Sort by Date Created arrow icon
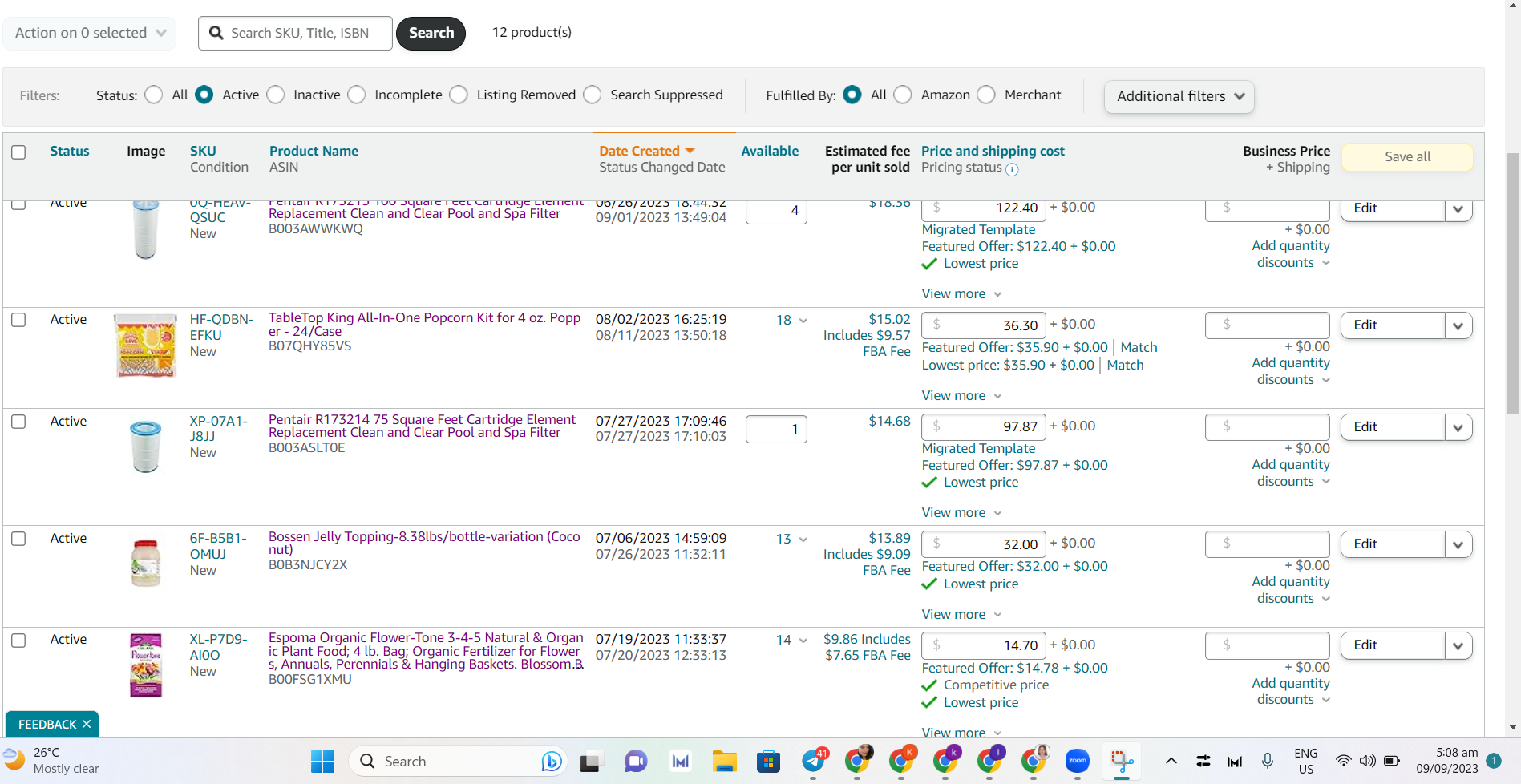Screen dimensions: 1521x784 690,151
